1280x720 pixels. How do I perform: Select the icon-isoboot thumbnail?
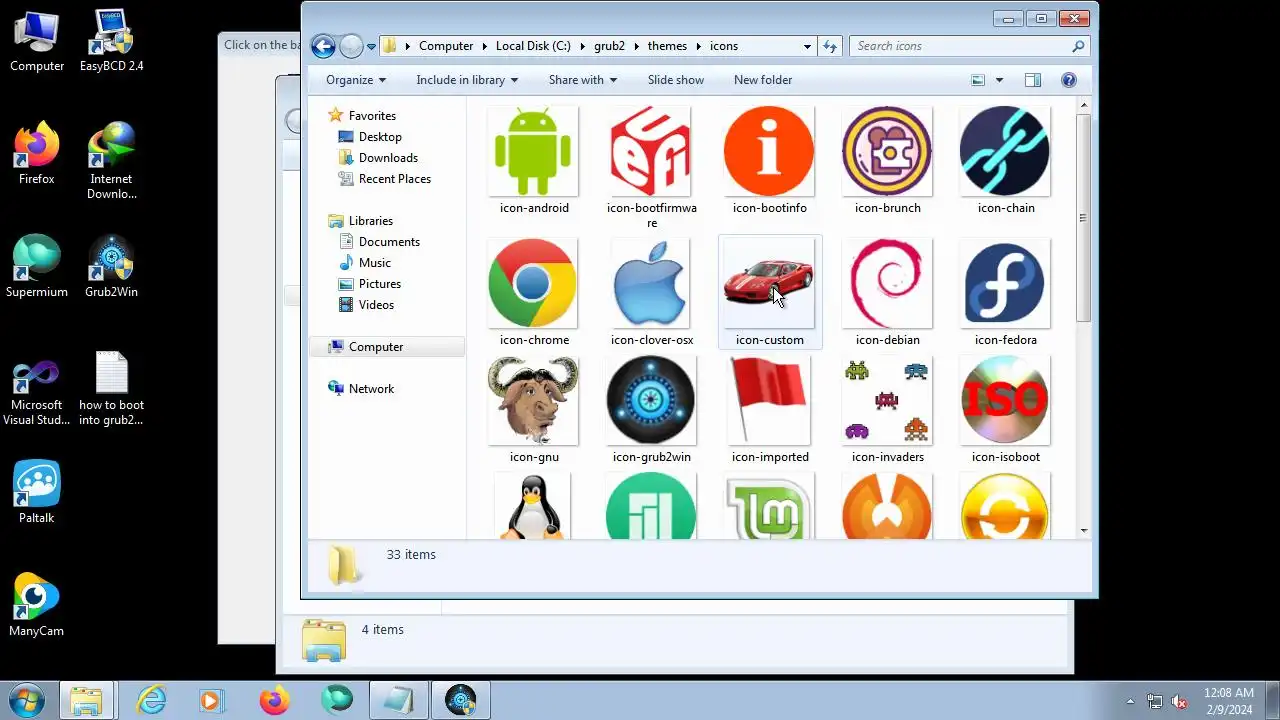(1005, 401)
